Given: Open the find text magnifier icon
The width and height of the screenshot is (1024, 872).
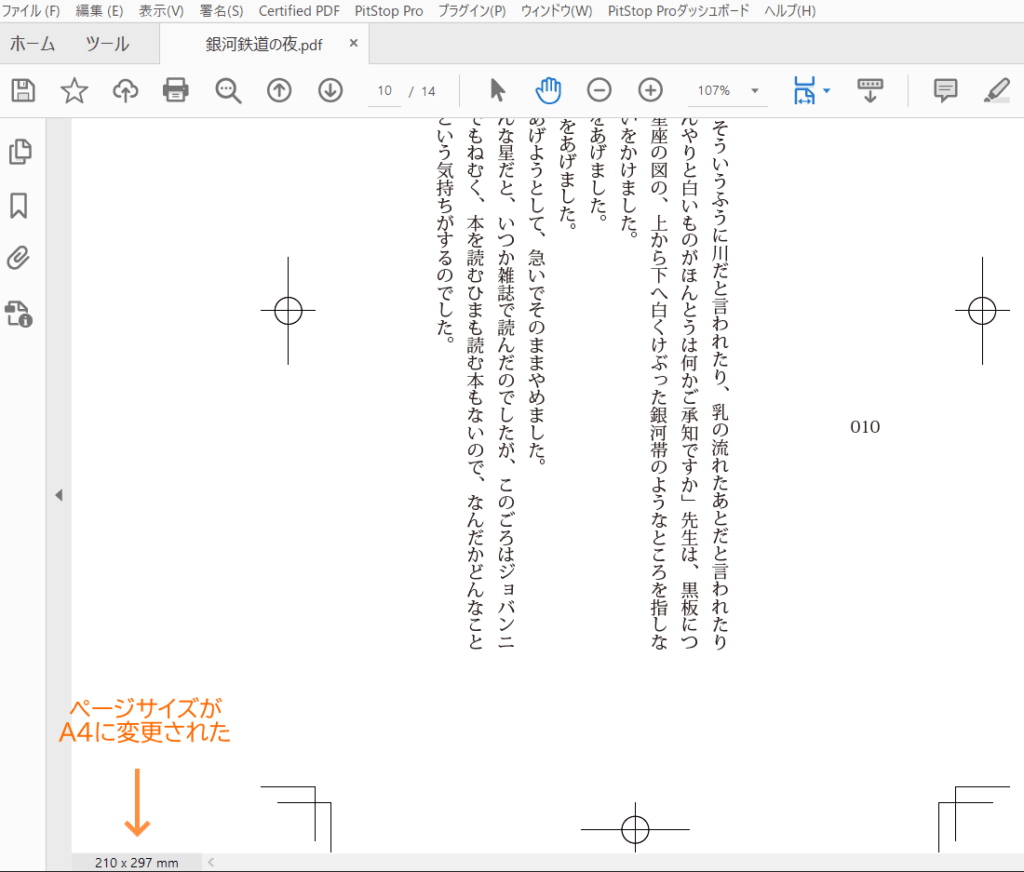Looking at the screenshot, I should click(228, 91).
